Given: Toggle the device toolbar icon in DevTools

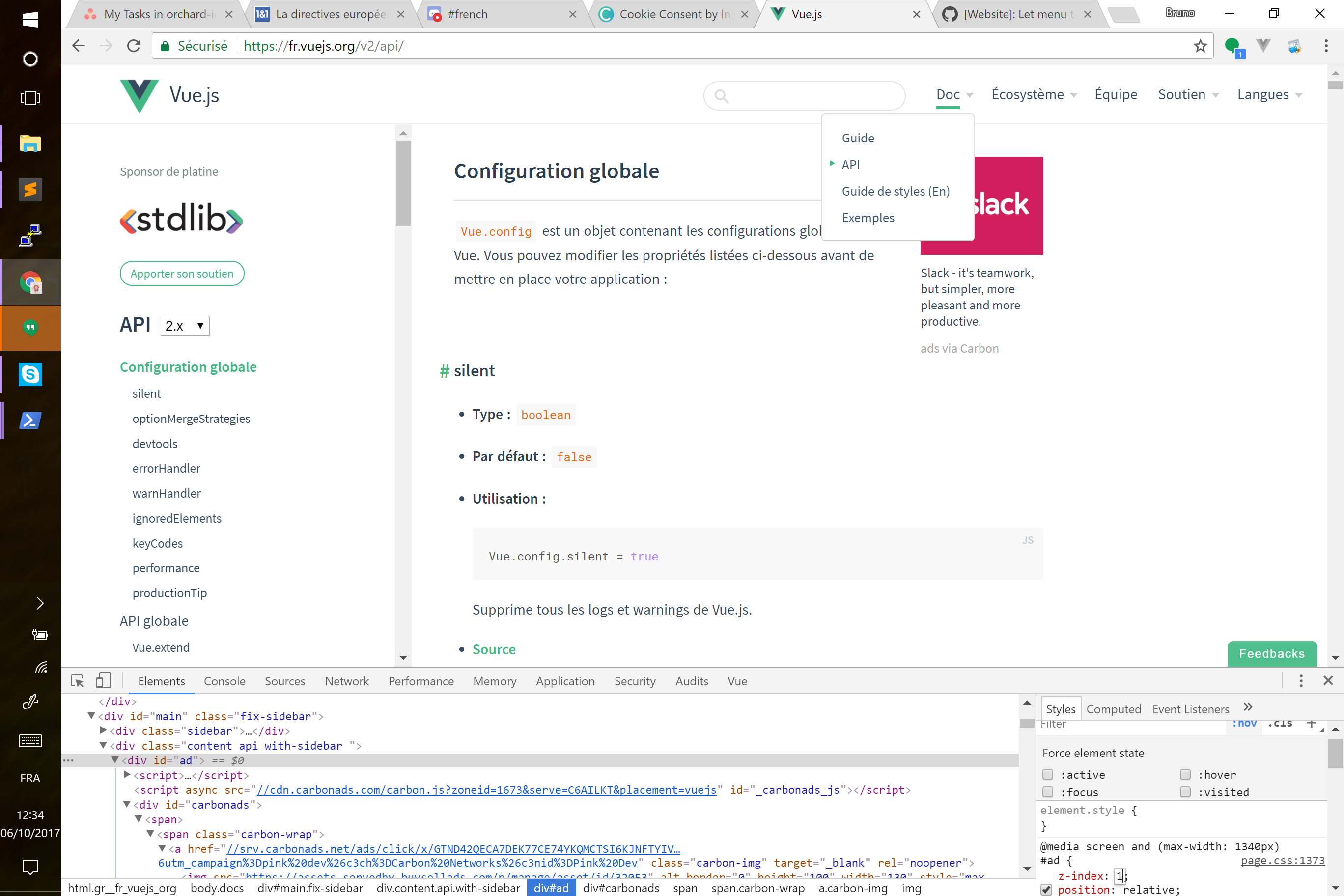Looking at the screenshot, I should pyautogui.click(x=104, y=681).
